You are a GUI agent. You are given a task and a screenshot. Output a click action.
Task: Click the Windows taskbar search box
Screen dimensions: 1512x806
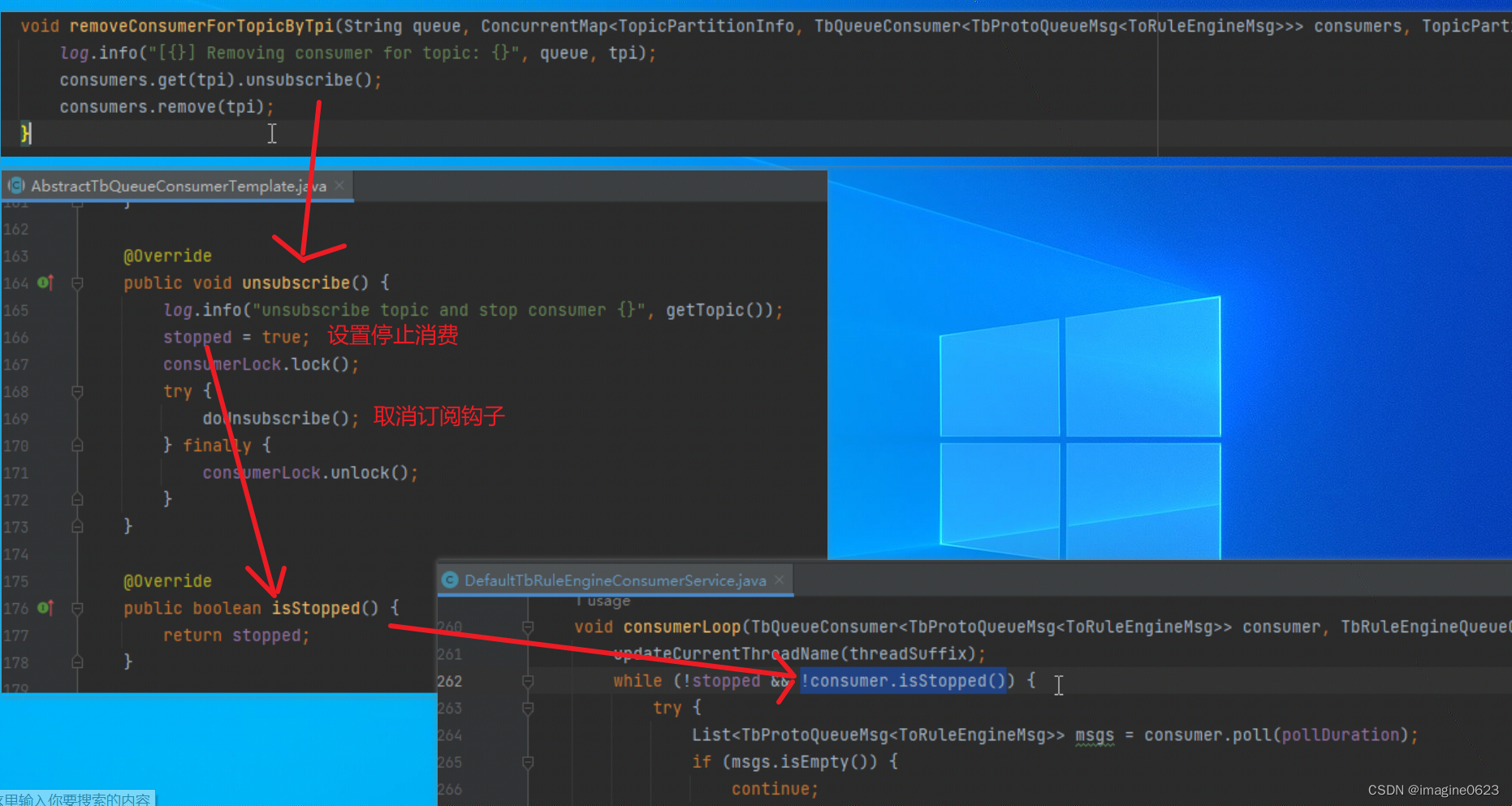77,798
